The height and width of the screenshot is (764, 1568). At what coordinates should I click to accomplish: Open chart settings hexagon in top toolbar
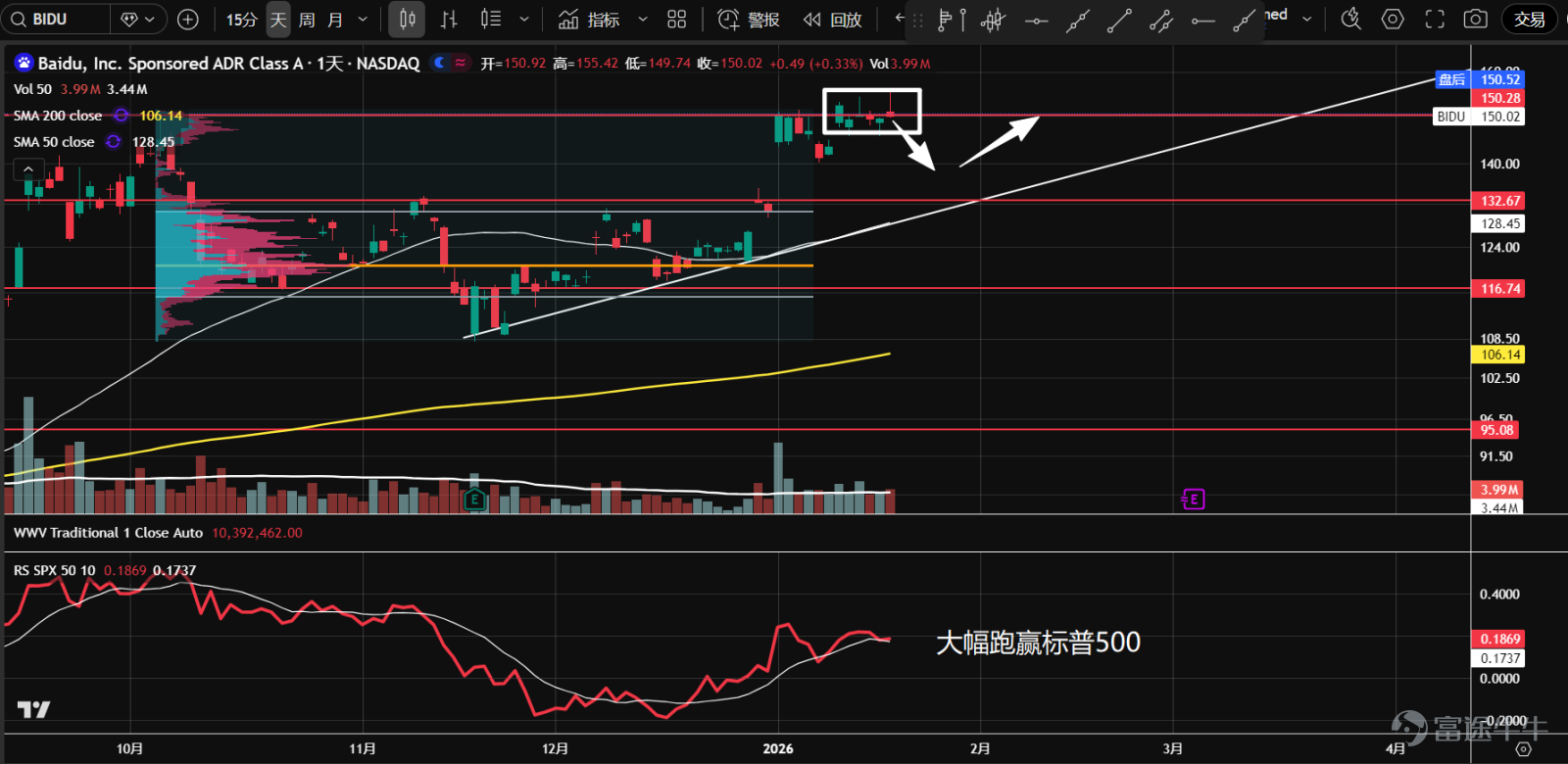click(x=1393, y=19)
